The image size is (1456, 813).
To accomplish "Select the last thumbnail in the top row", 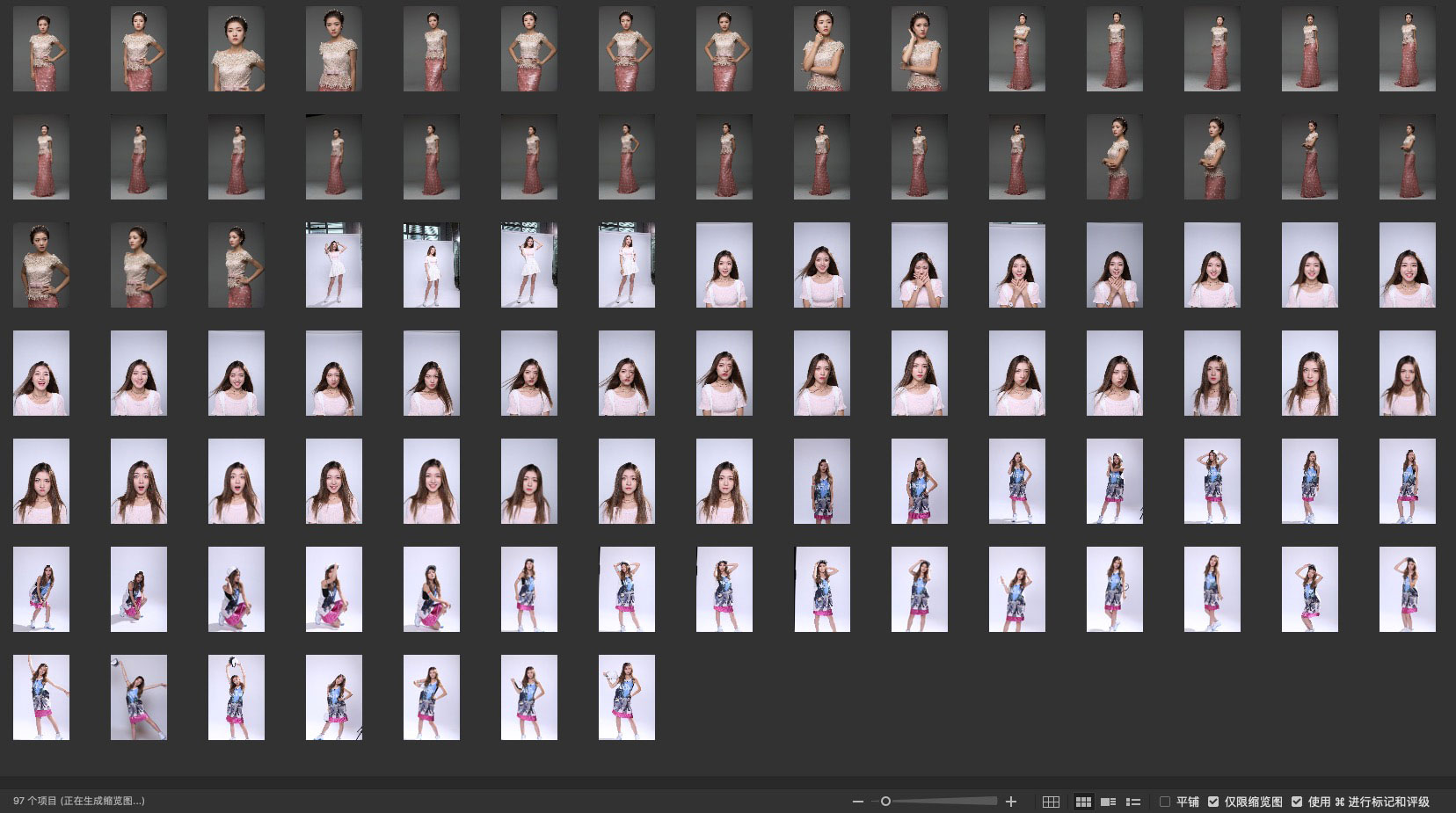I will click(x=1407, y=49).
